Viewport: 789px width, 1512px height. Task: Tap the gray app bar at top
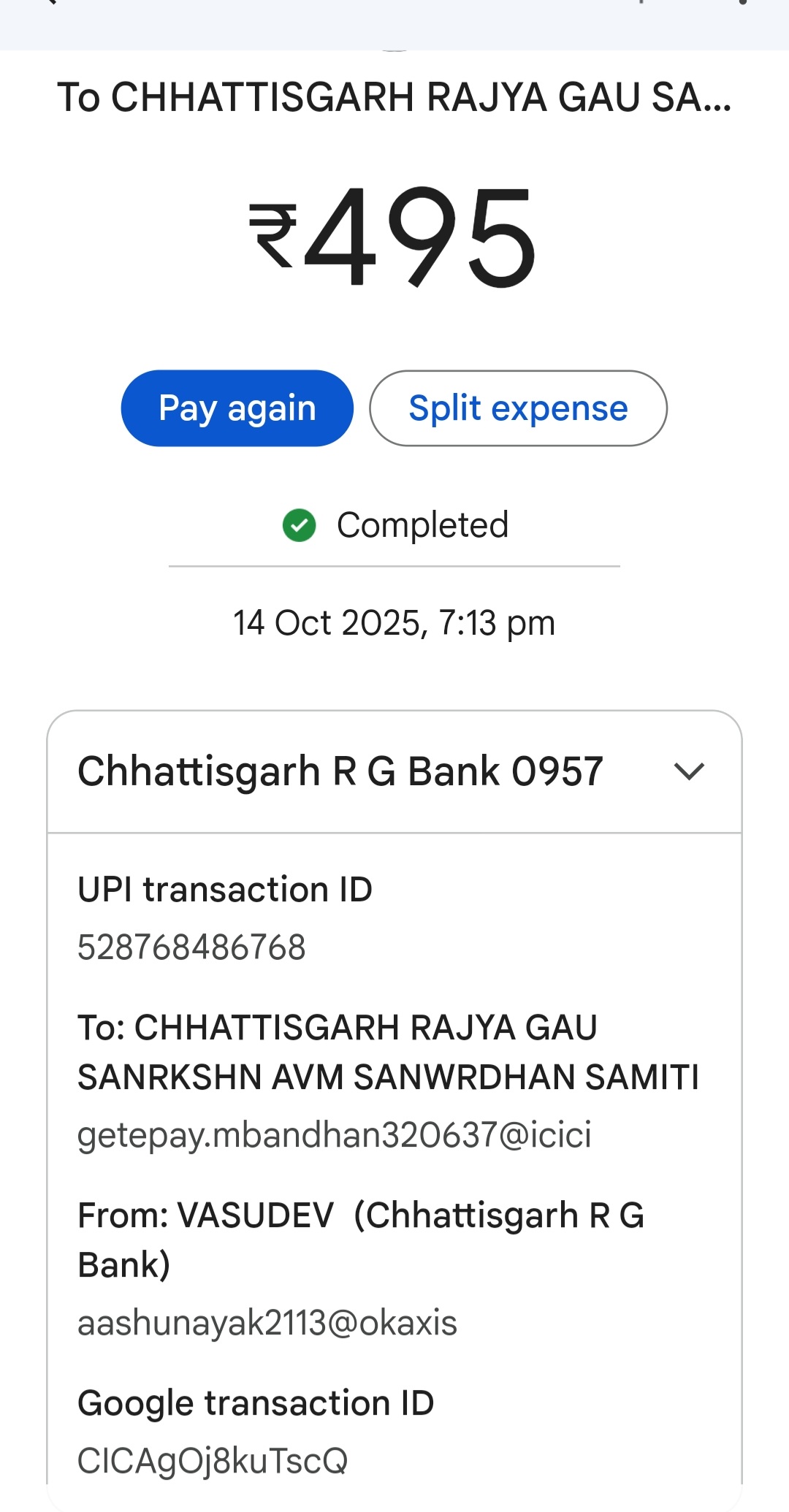[x=394, y=25]
